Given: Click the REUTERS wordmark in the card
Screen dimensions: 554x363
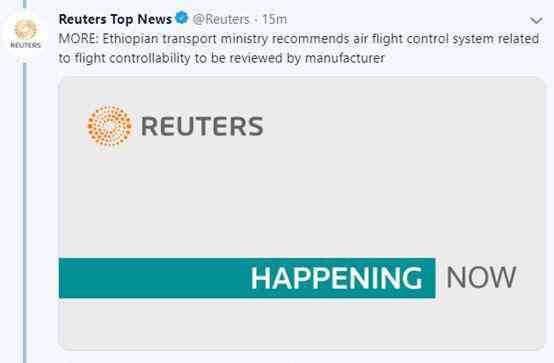Looking at the screenshot, I should (202, 126).
